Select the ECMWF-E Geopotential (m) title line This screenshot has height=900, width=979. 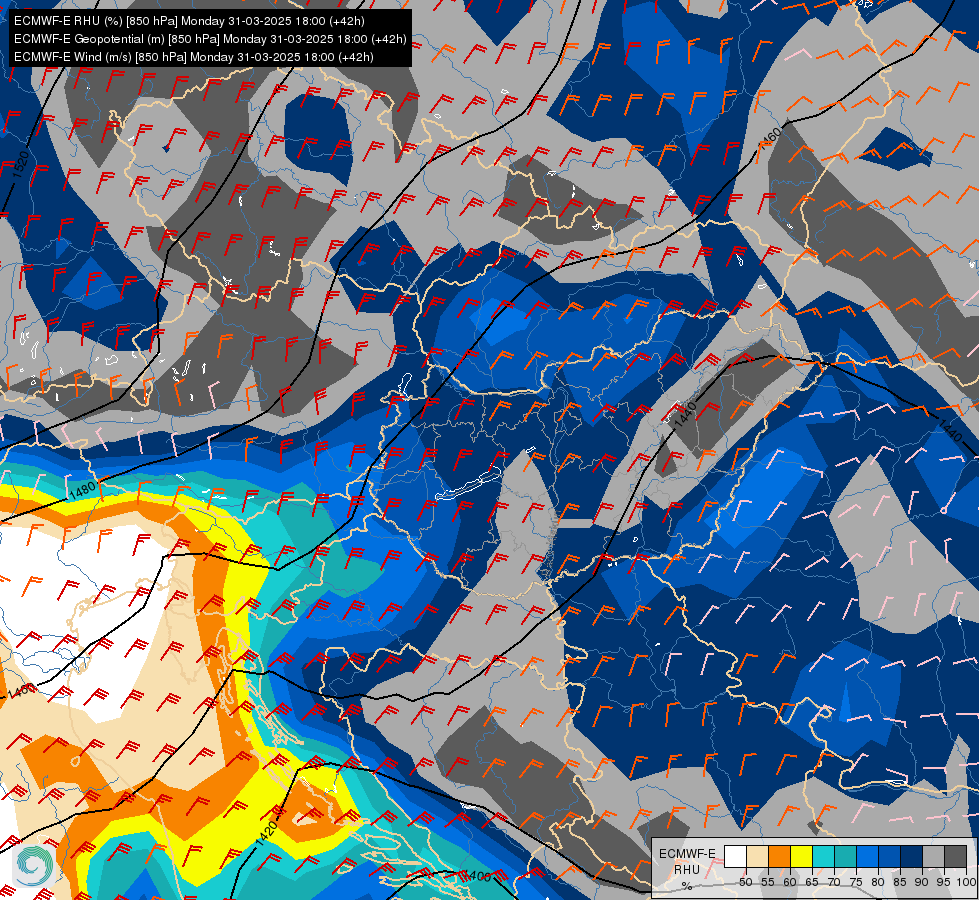click(x=210, y=39)
